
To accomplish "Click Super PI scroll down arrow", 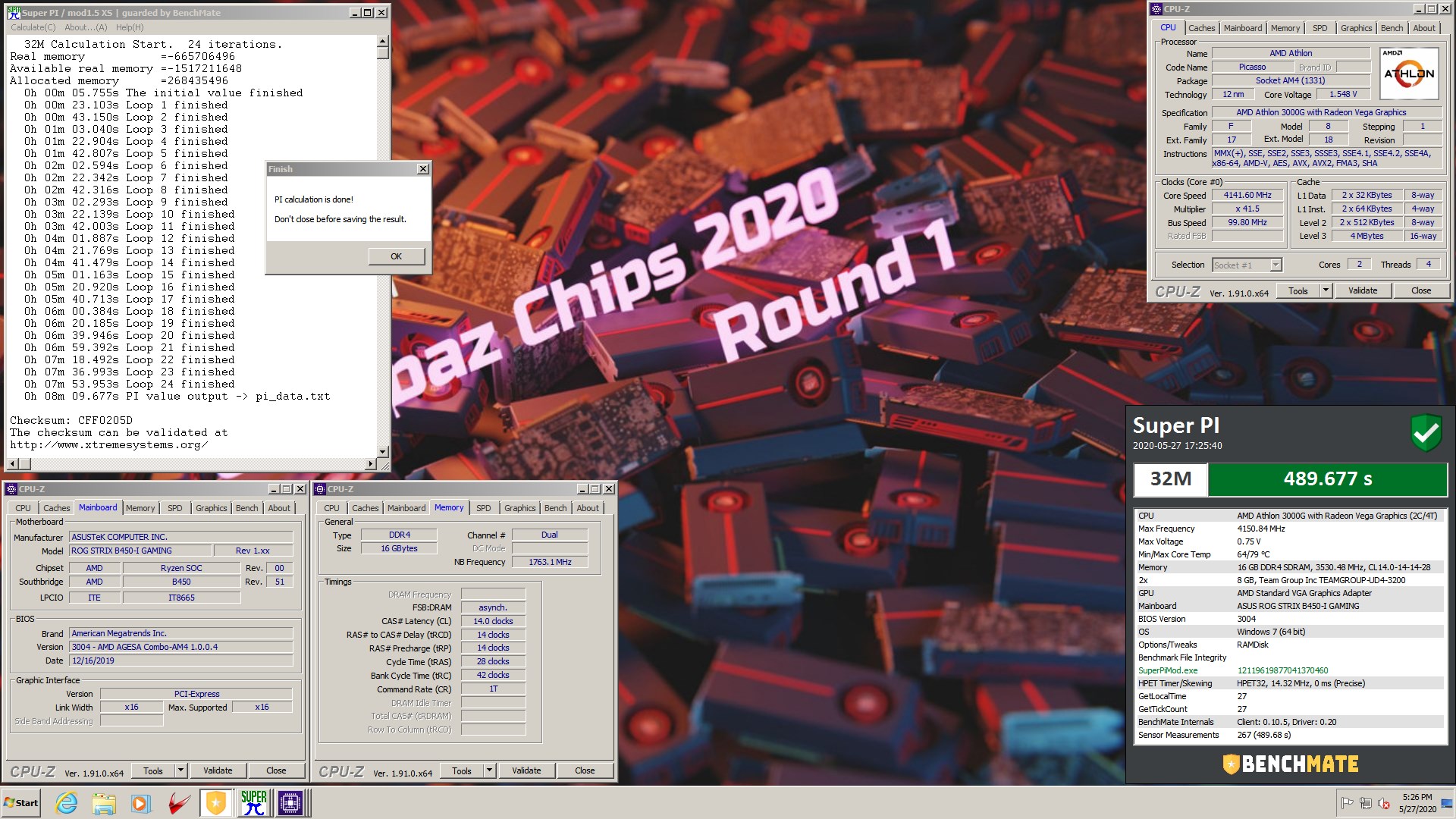I will (x=383, y=451).
